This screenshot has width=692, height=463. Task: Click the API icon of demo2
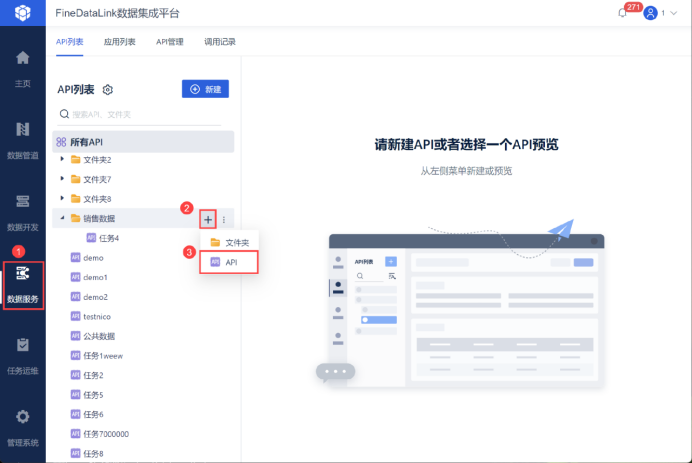point(75,297)
